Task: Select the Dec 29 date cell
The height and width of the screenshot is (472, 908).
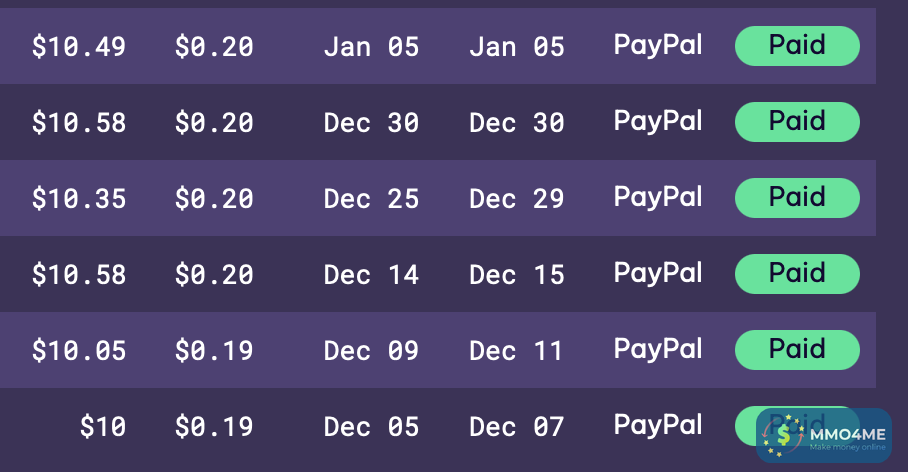Action: coord(517,198)
